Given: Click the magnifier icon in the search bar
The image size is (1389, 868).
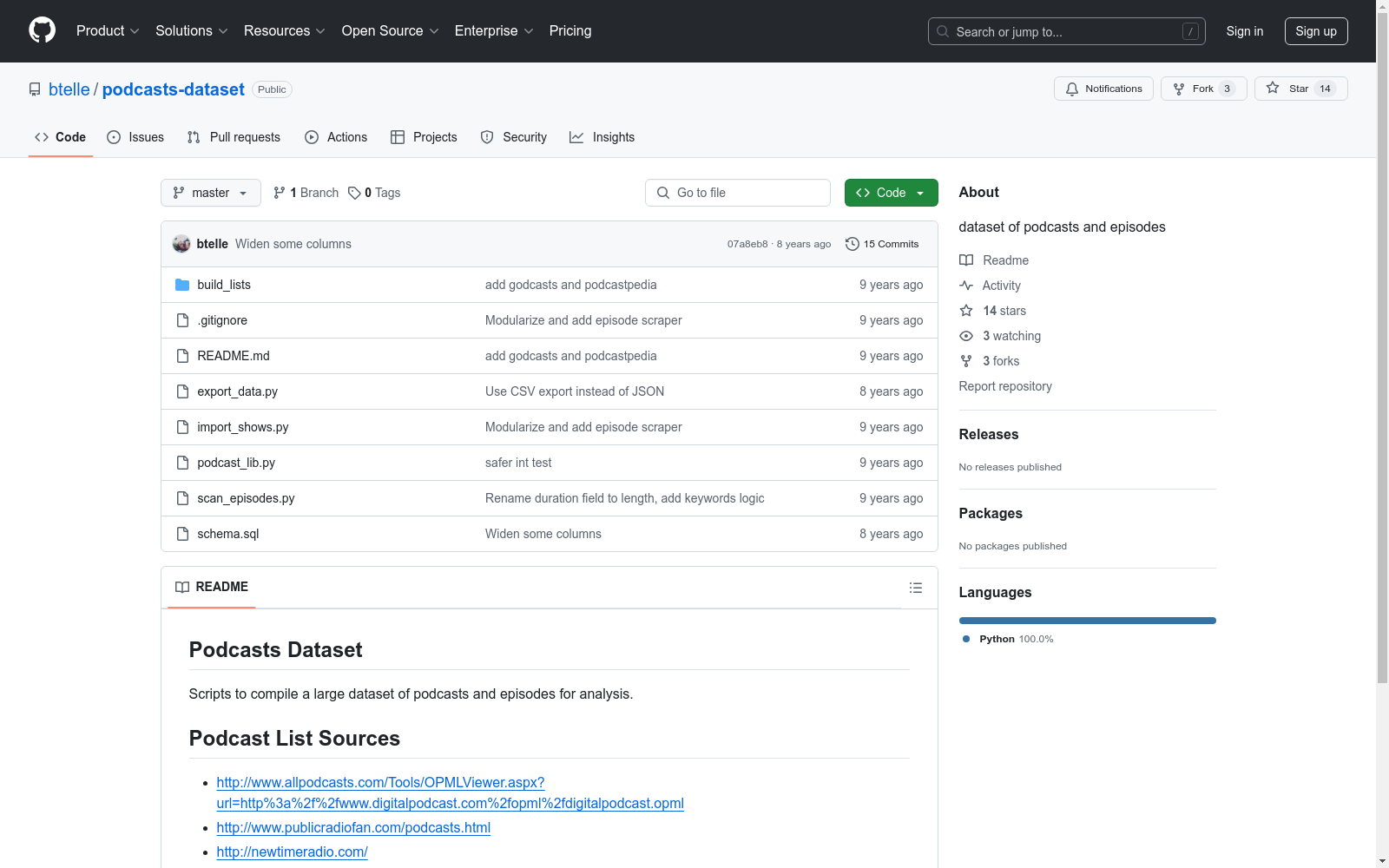Looking at the screenshot, I should point(943,31).
